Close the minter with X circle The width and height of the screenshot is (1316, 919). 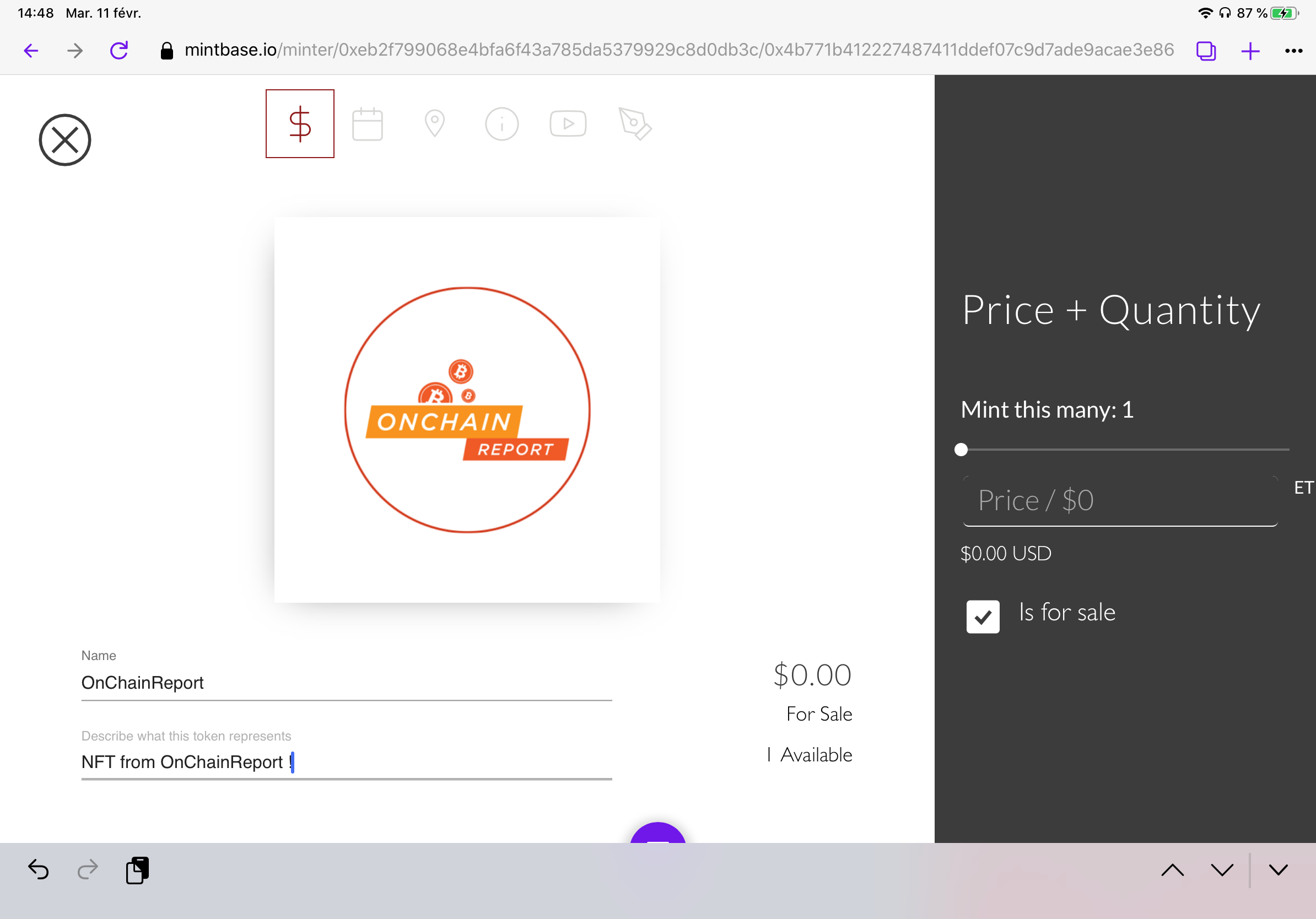65,140
